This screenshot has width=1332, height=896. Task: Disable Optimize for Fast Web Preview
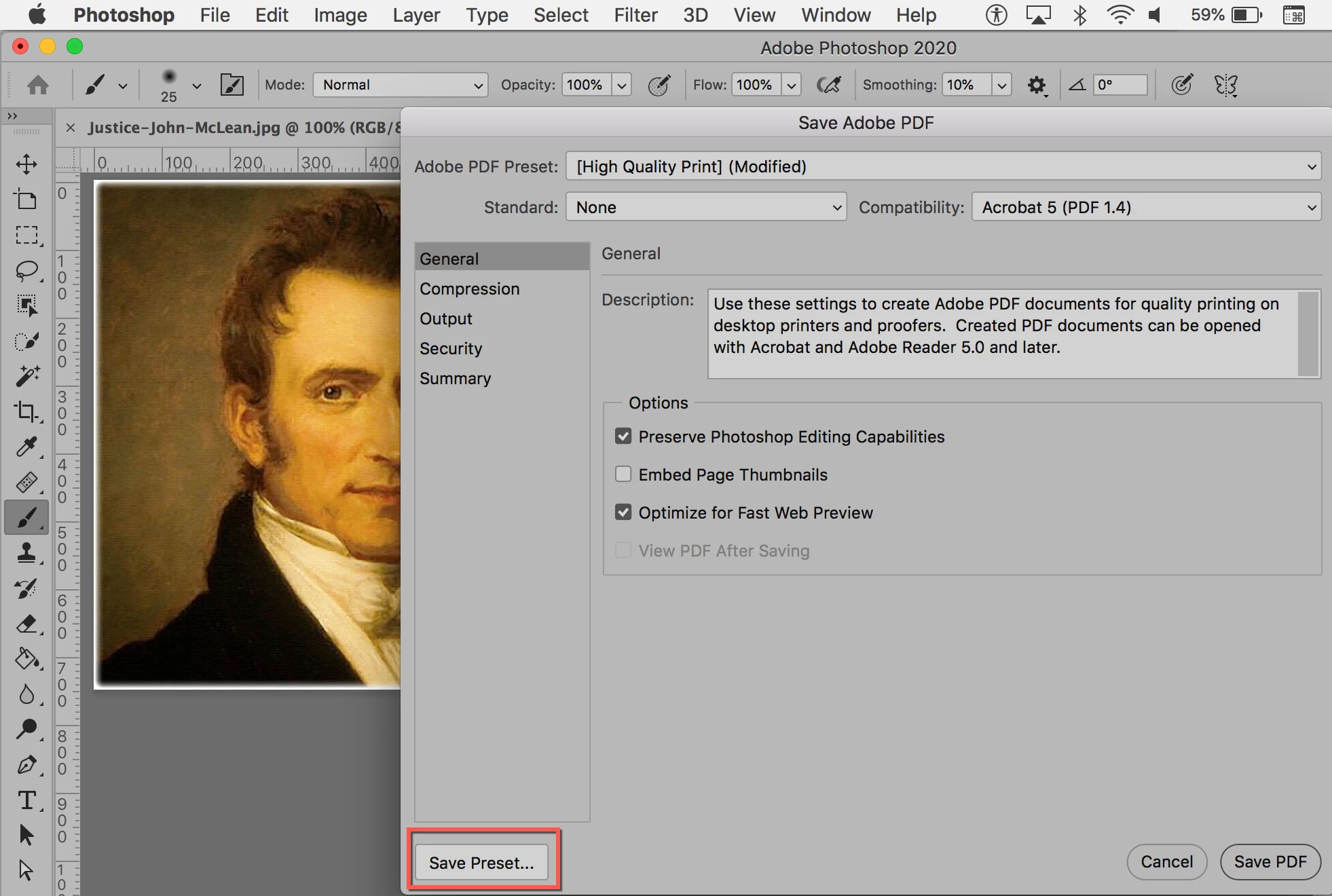click(x=623, y=512)
